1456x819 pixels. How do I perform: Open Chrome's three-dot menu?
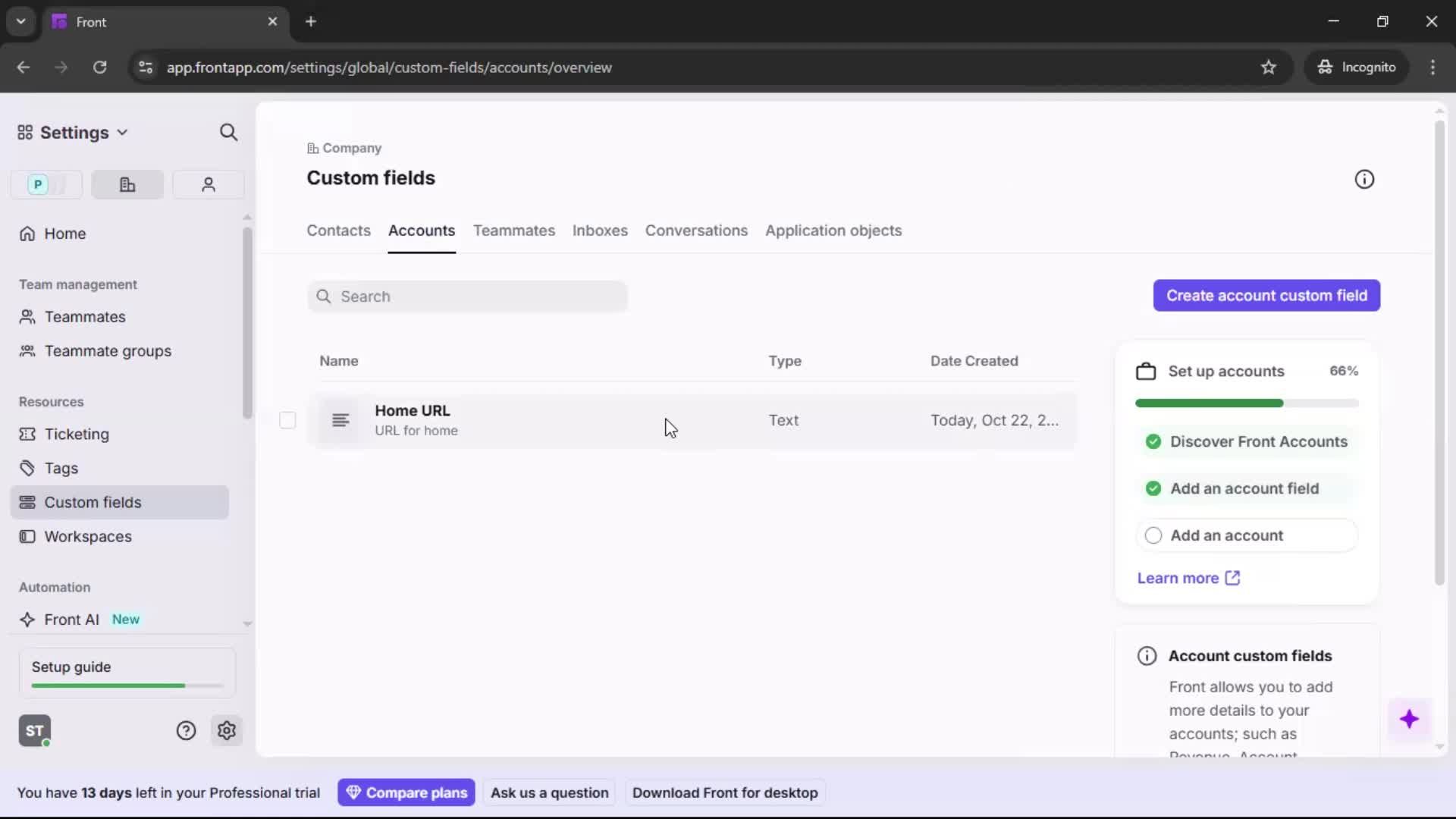(1434, 67)
